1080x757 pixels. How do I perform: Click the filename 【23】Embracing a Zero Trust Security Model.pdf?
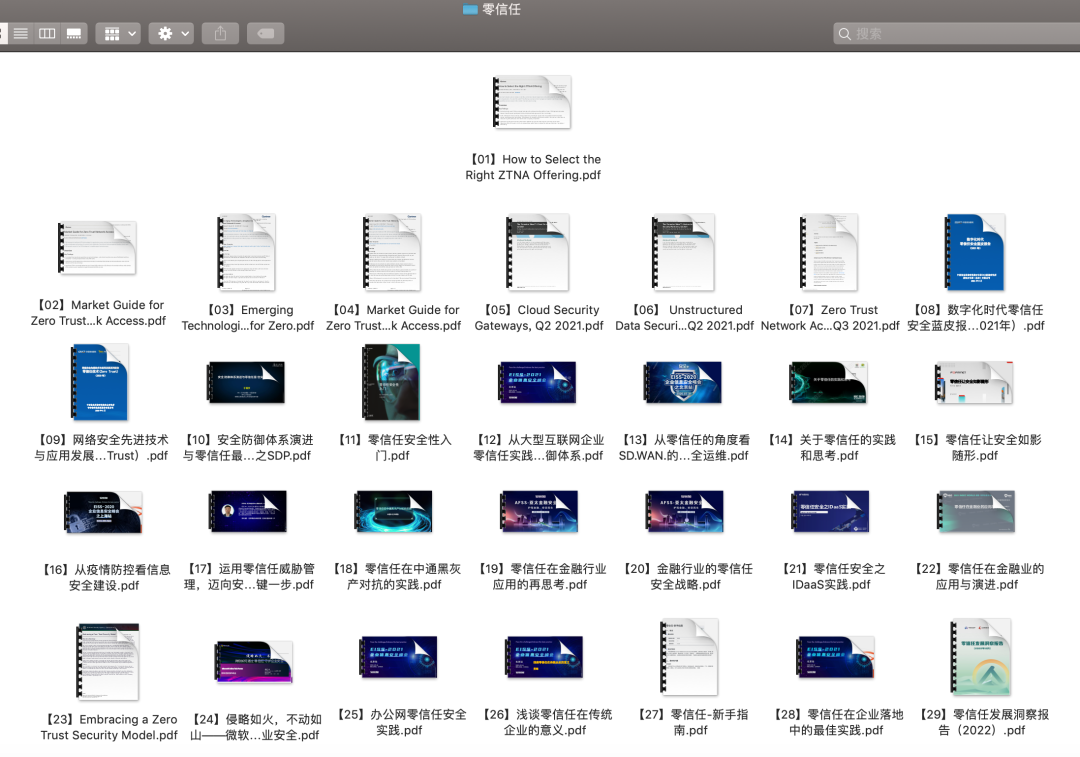coord(109,727)
